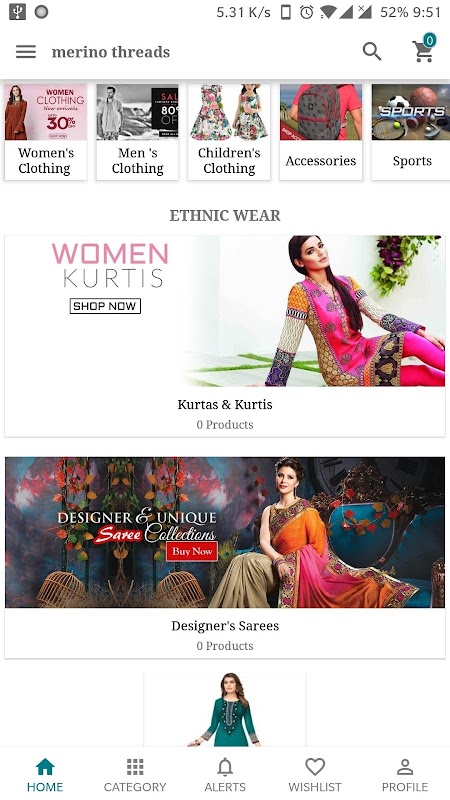Image resolution: width=450 pixels, height=800 pixels.
Task: Tap the green kurti product thumbnail
Action: click(225, 710)
